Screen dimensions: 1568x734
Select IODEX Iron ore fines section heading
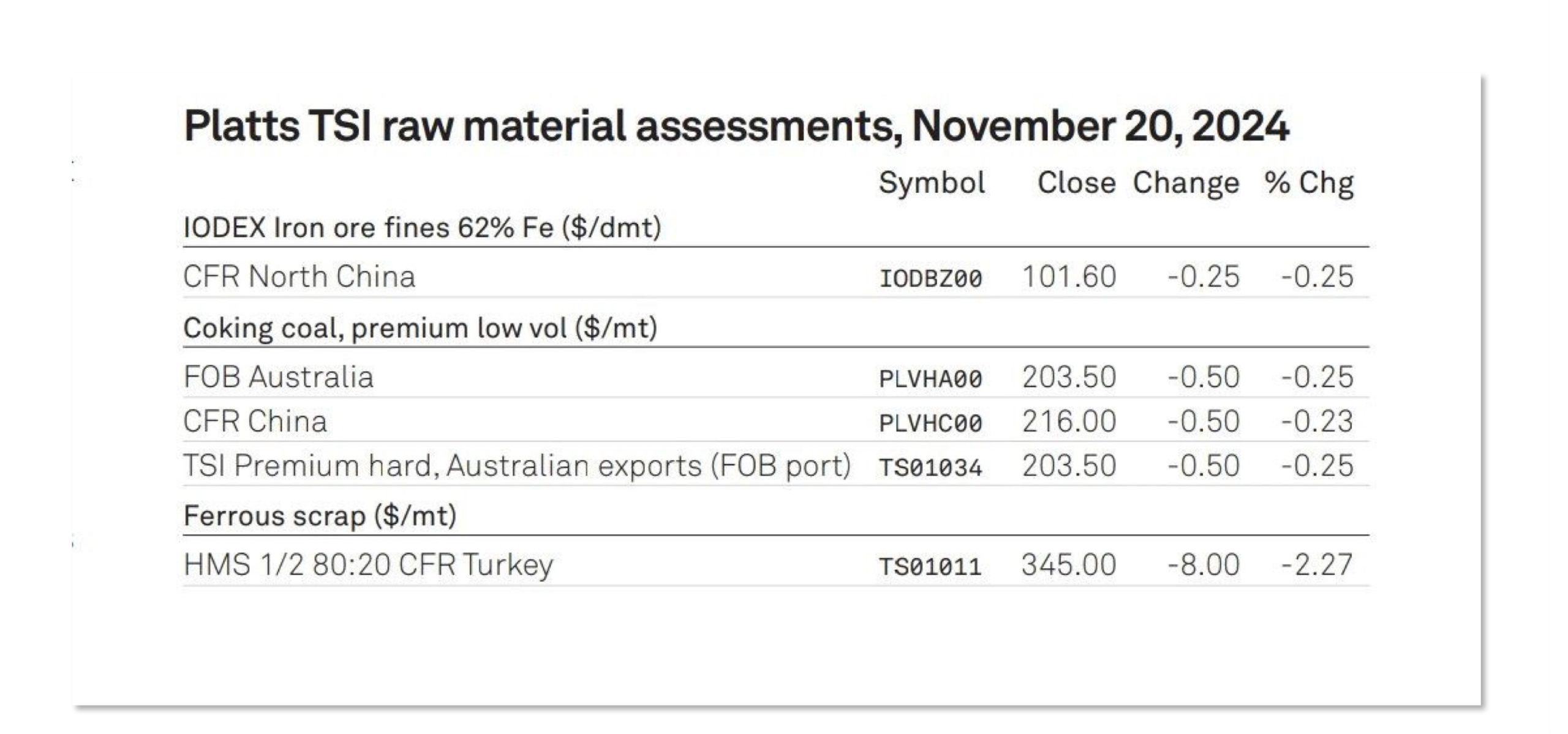click(423, 228)
